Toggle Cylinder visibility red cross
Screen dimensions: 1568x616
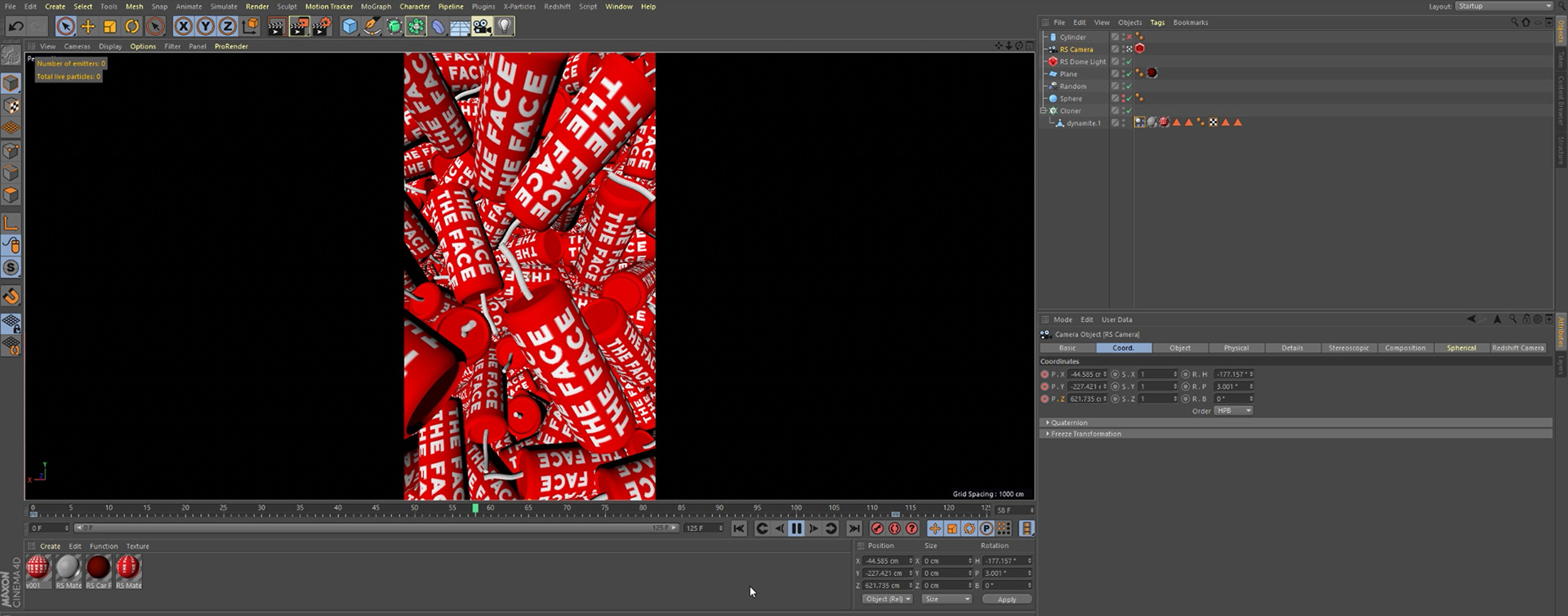pyautogui.click(x=1129, y=37)
